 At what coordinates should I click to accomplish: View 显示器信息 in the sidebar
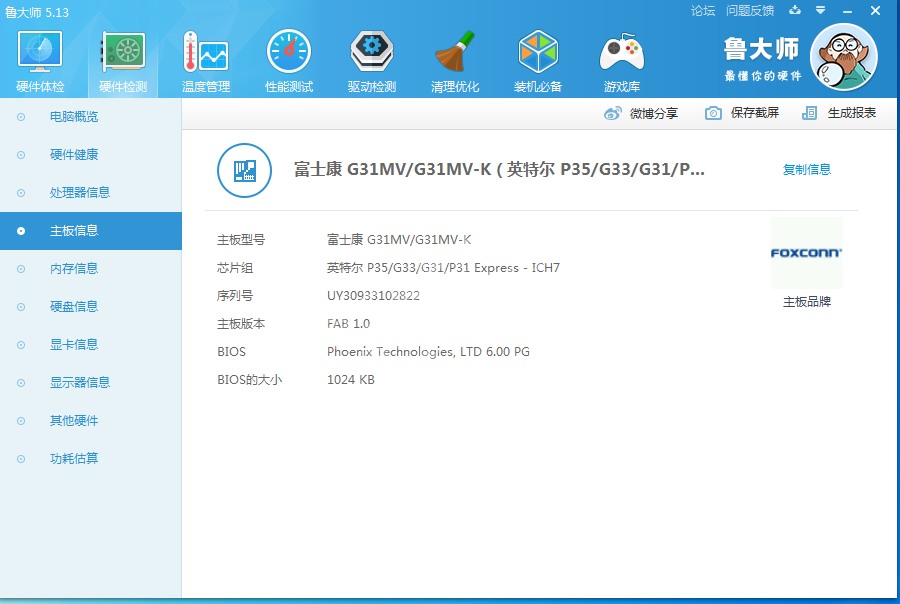point(91,382)
